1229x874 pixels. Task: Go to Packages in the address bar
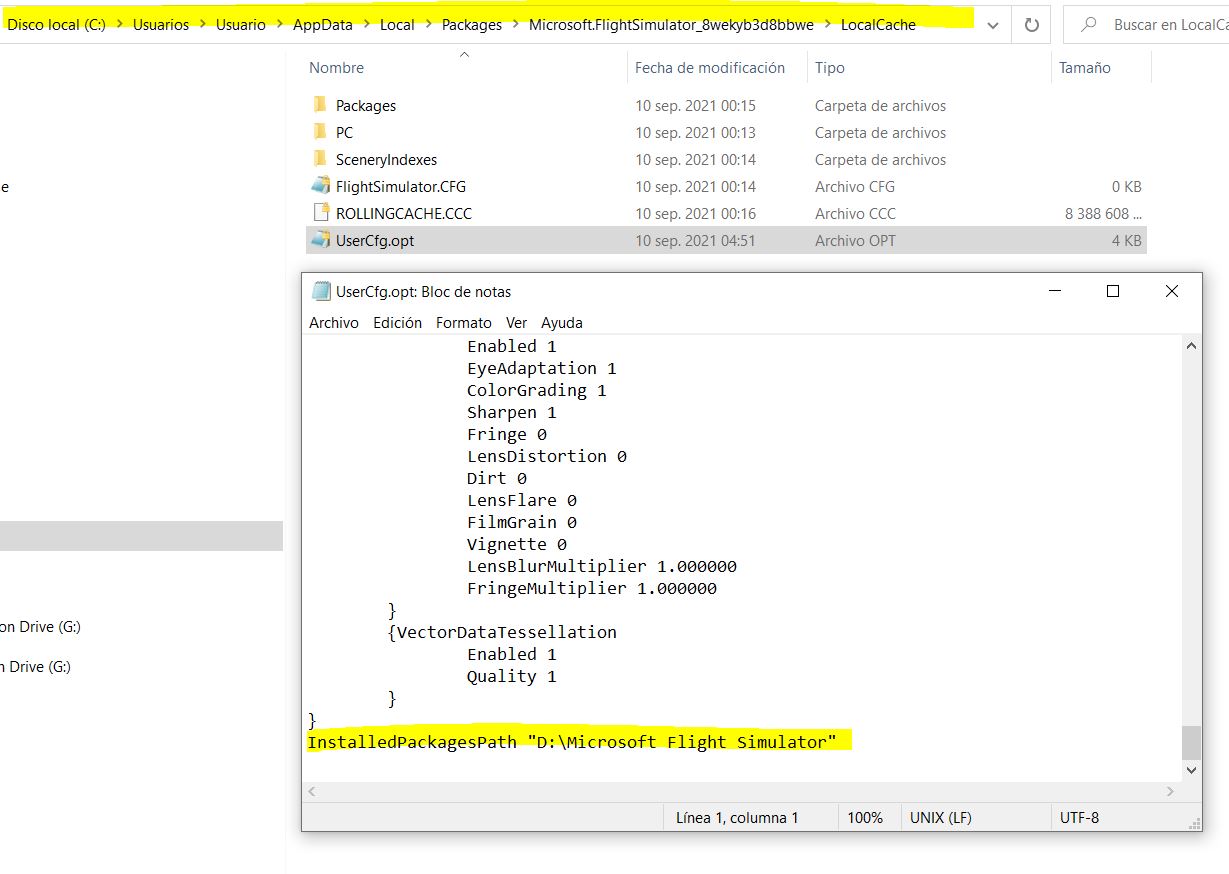coord(472,25)
